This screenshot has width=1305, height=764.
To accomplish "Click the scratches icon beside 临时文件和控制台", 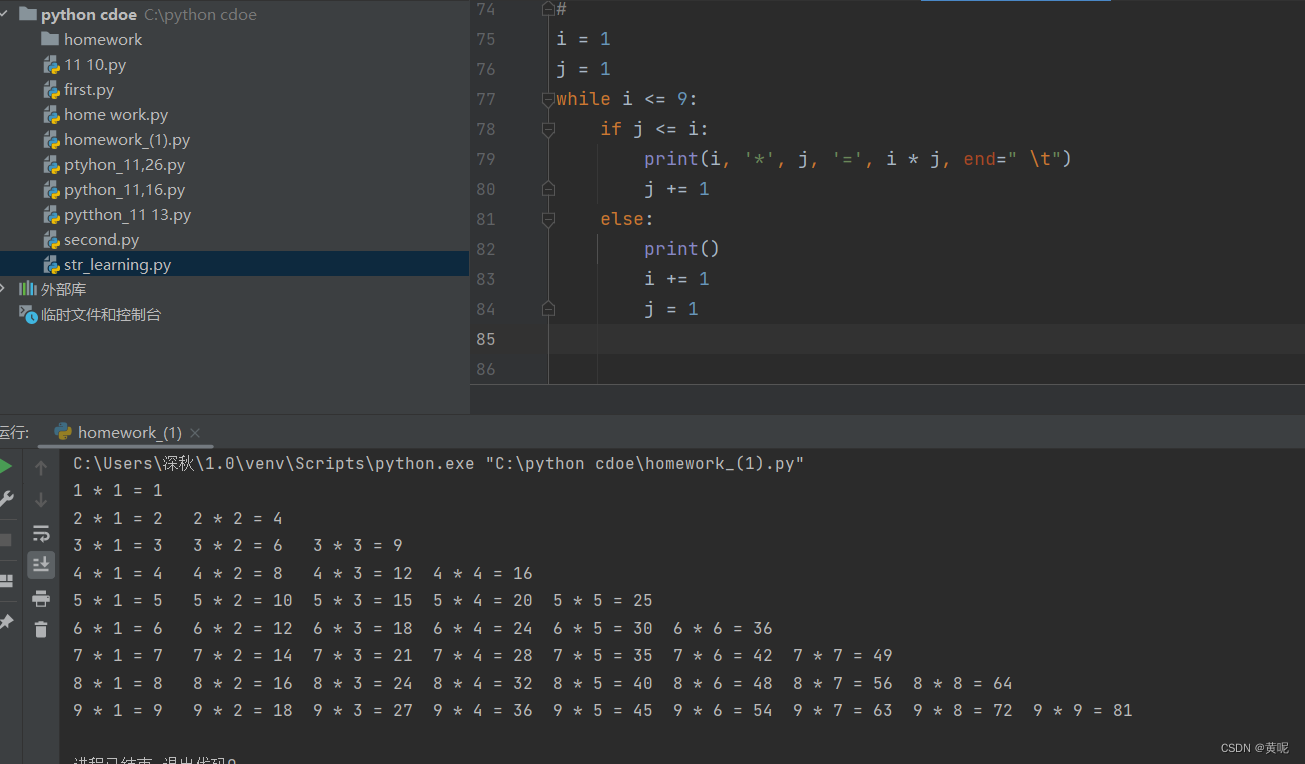I will (x=28, y=314).
